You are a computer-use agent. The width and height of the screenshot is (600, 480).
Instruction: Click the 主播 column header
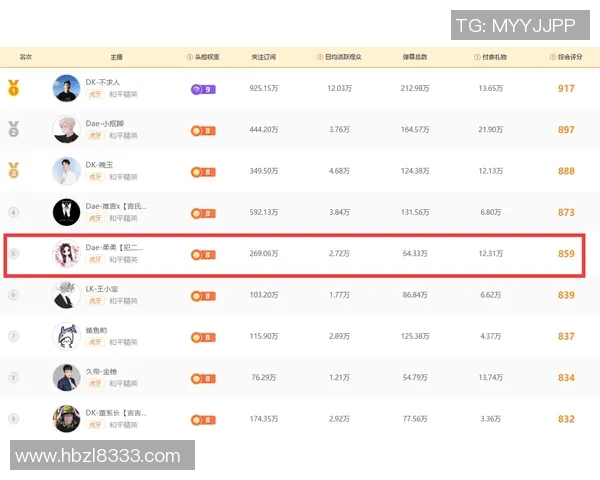pyautogui.click(x=116, y=57)
